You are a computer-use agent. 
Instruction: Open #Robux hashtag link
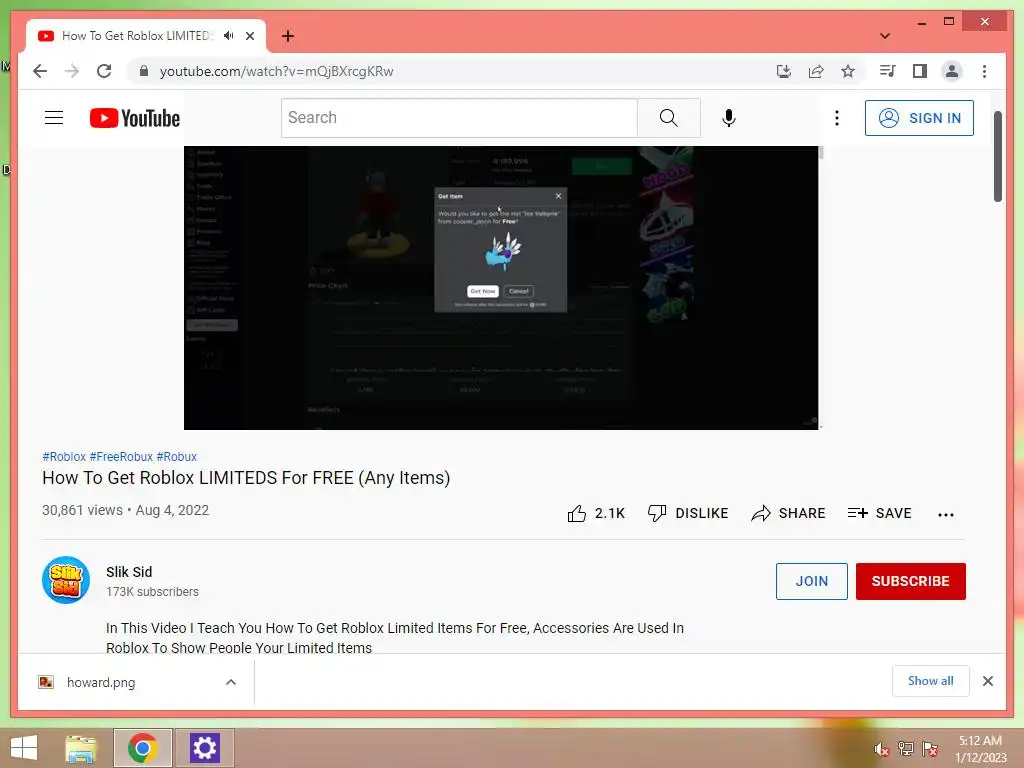click(x=176, y=456)
